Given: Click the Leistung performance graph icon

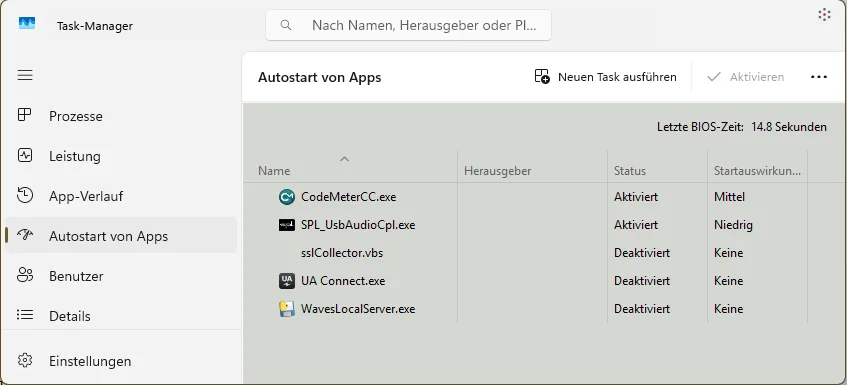Looking at the screenshot, I should coord(25,156).
